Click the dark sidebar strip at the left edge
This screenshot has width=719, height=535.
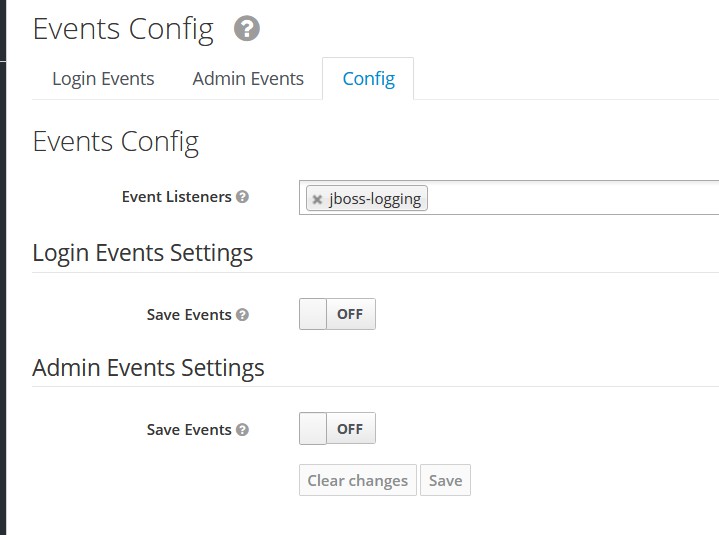pyautogui.click(x=3, y=267)
